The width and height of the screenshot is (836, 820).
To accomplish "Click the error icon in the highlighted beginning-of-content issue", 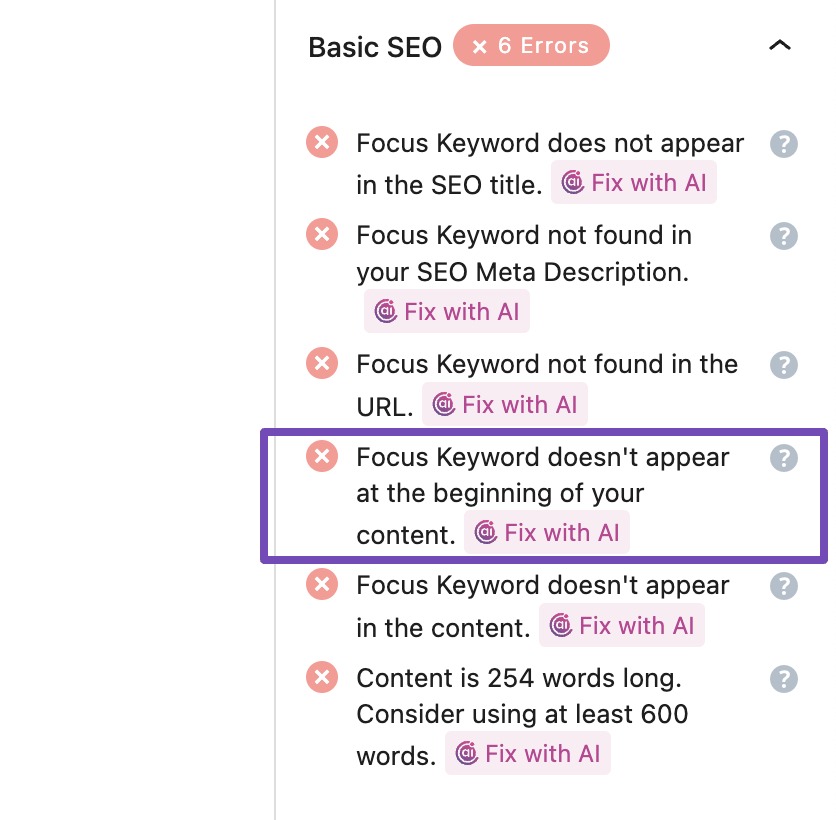I will point(322,456).
